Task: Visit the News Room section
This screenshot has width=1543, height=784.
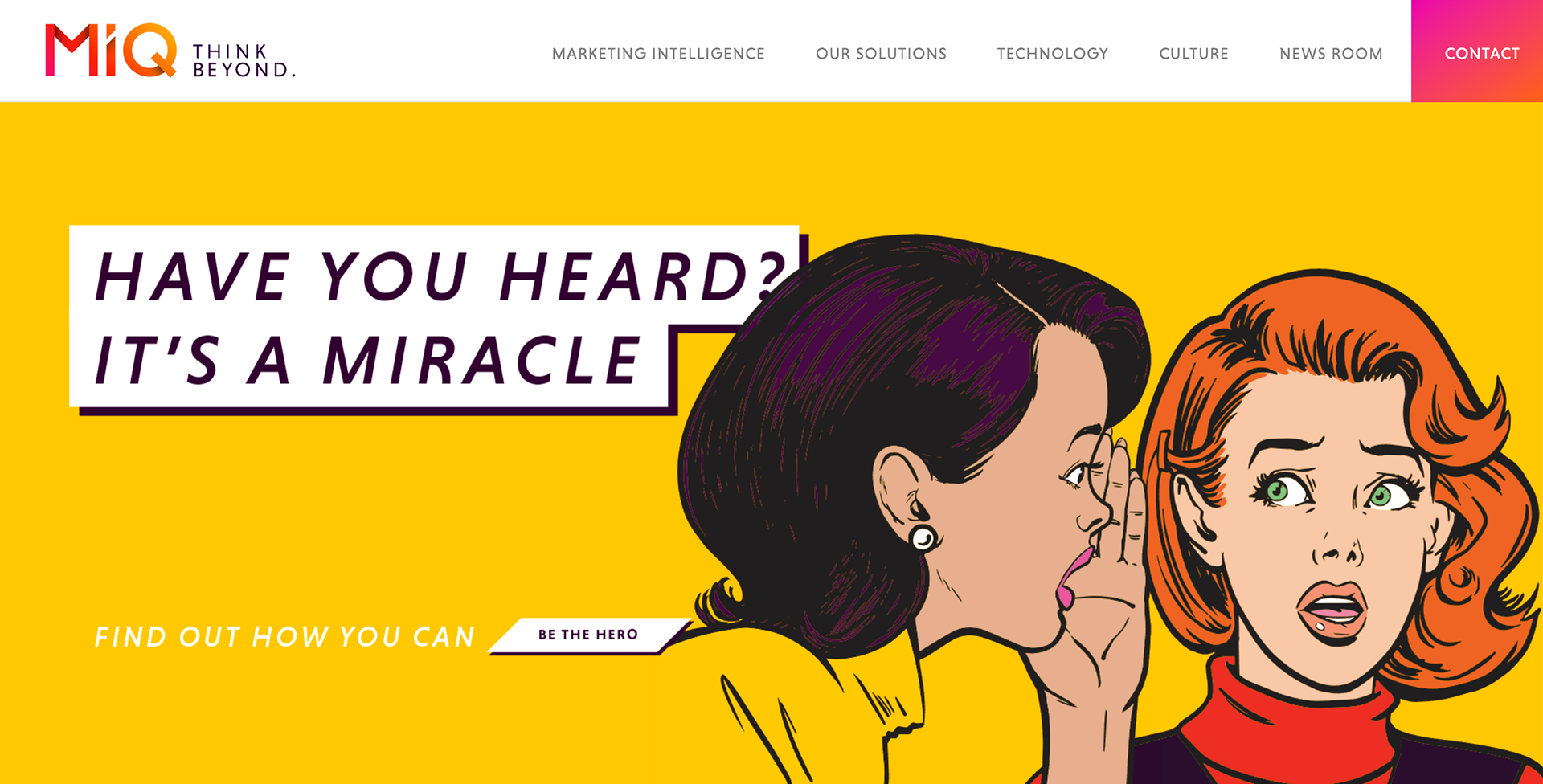Action: 1331,54
